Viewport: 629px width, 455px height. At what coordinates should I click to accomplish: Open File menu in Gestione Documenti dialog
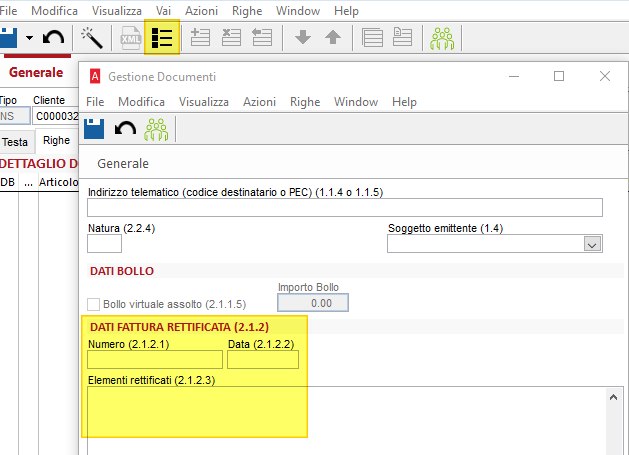95,102
